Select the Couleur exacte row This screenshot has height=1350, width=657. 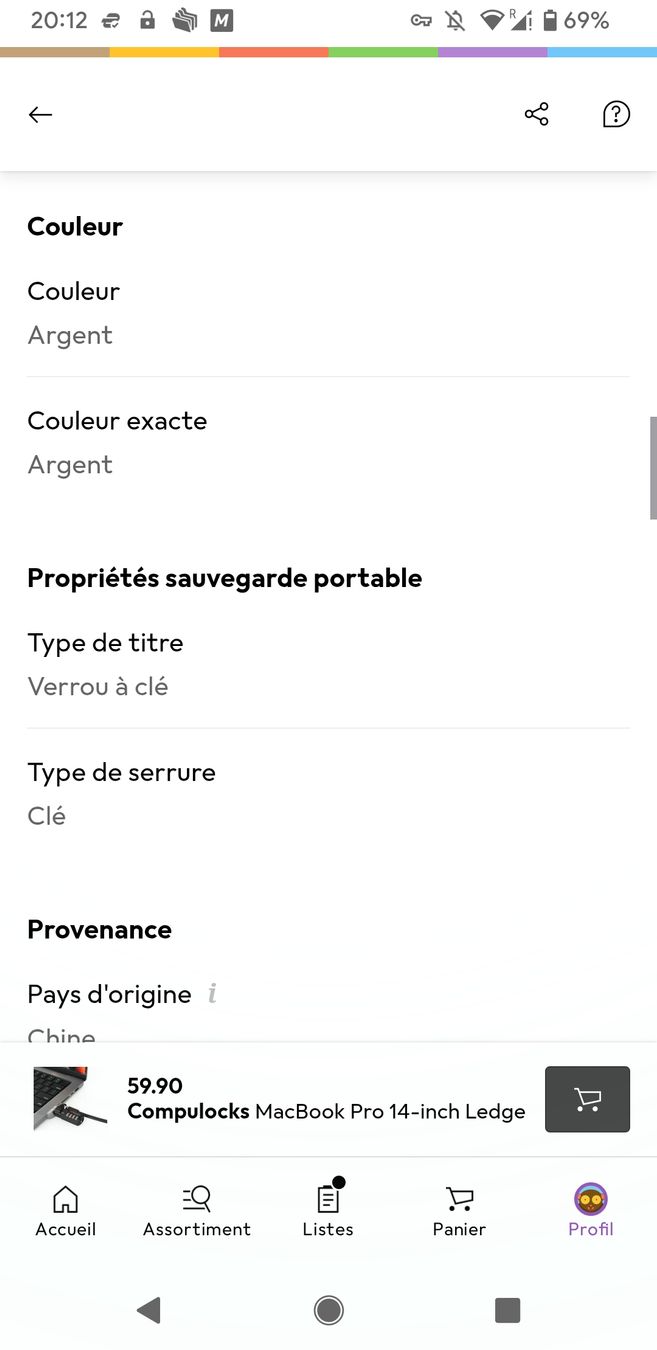(x=328, y=442)
